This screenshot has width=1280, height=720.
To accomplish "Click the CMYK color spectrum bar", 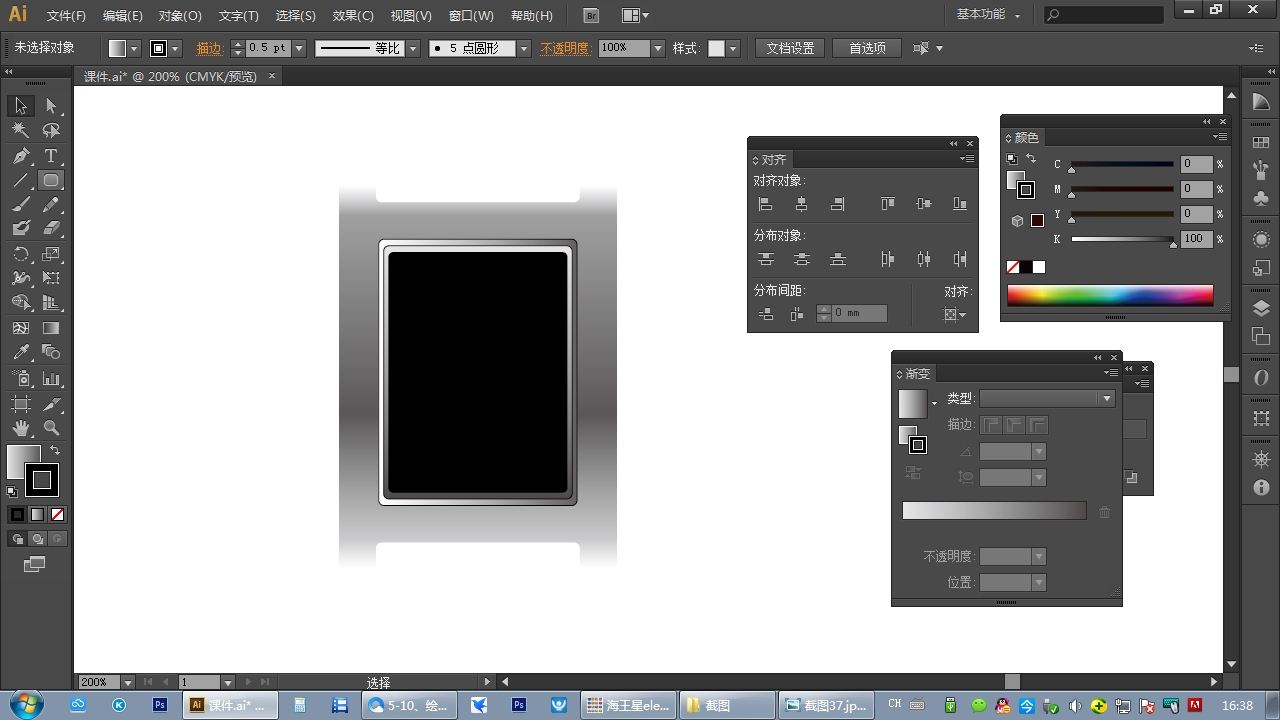I will (1110, 295).
